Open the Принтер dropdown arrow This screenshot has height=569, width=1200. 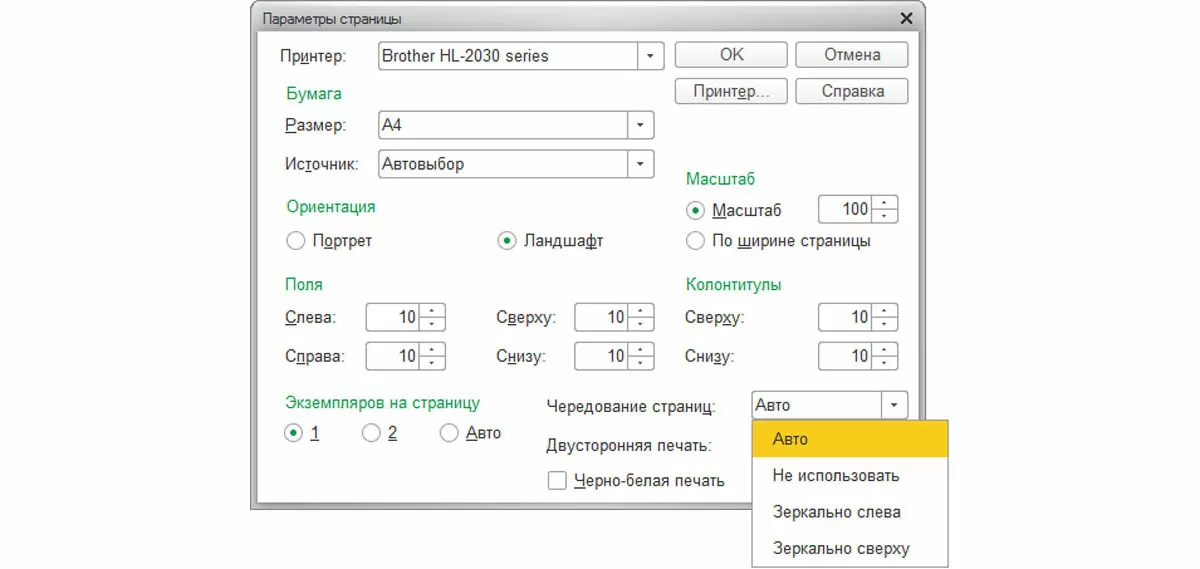point(651,56)
